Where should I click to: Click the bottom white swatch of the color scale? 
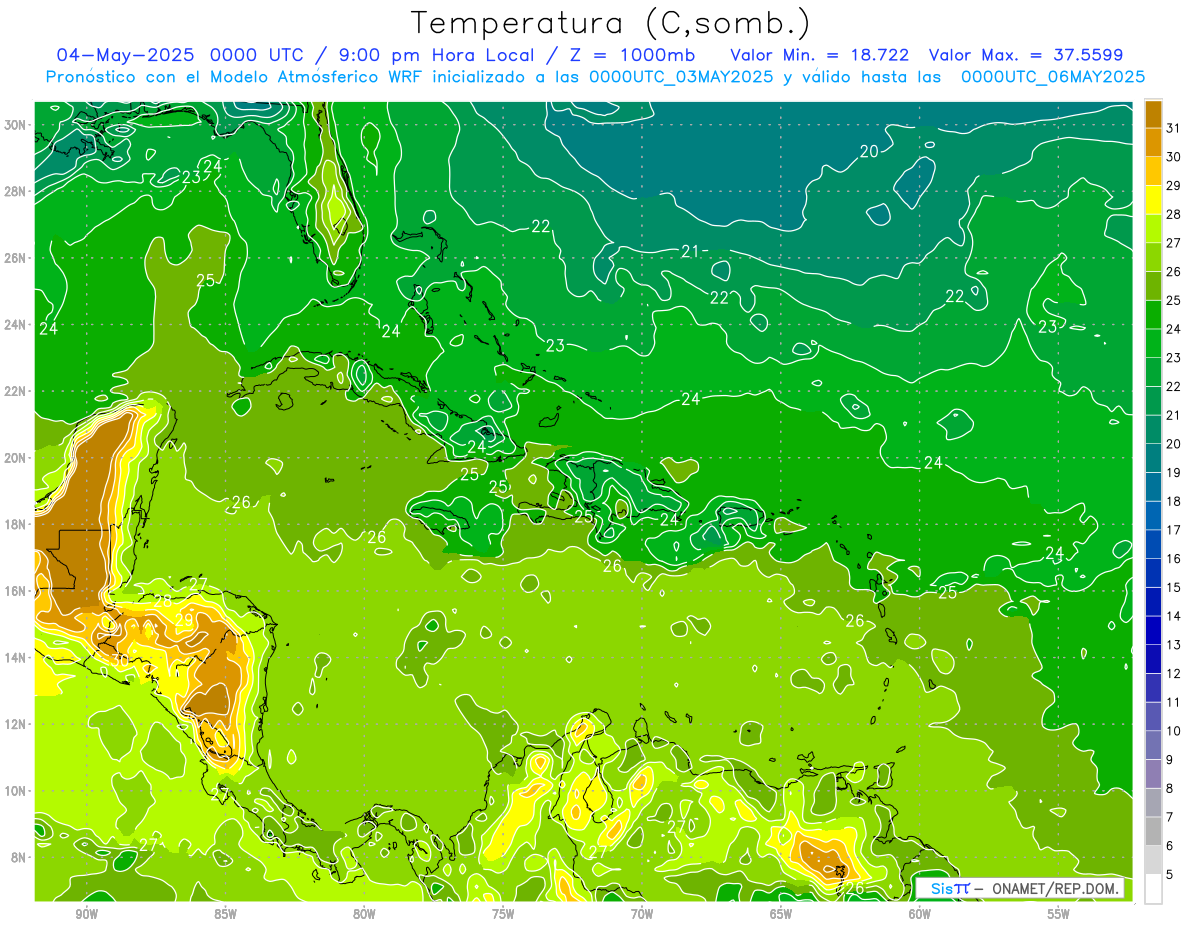[1154, 889]
